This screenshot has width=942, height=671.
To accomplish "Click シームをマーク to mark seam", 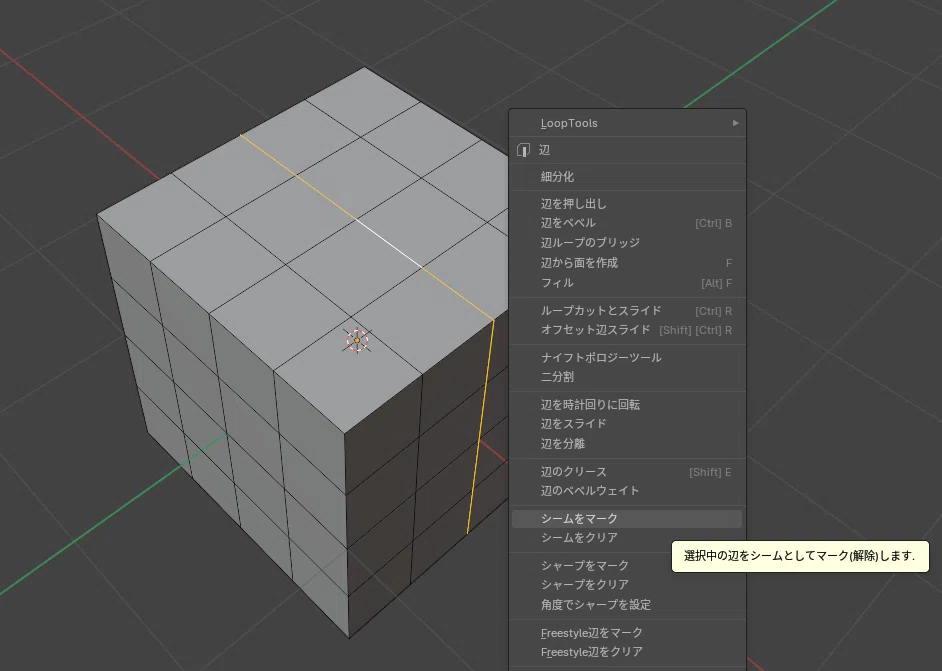I will tap(627, 518).
